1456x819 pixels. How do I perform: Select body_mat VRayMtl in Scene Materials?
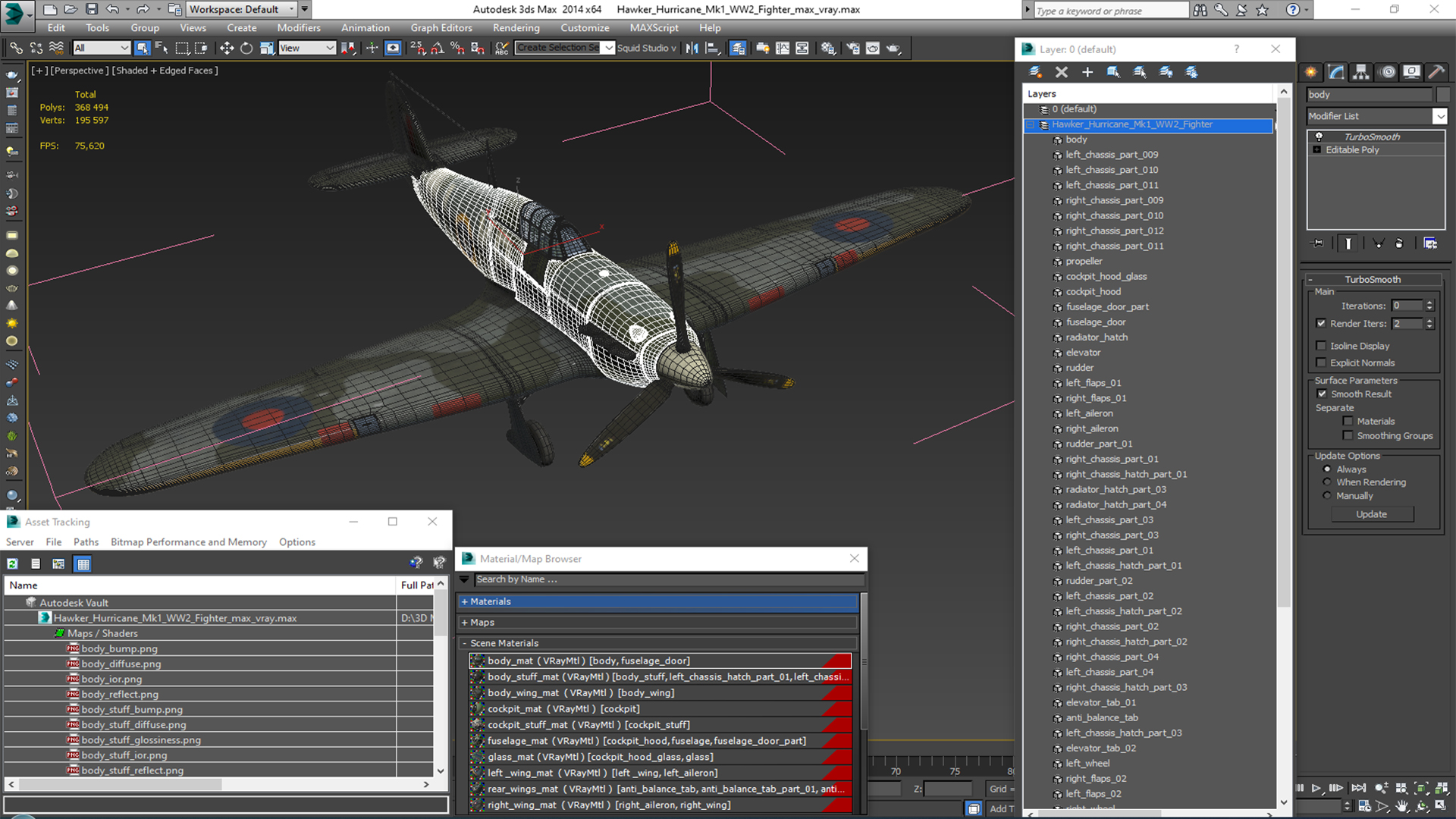tap(661, 661)
